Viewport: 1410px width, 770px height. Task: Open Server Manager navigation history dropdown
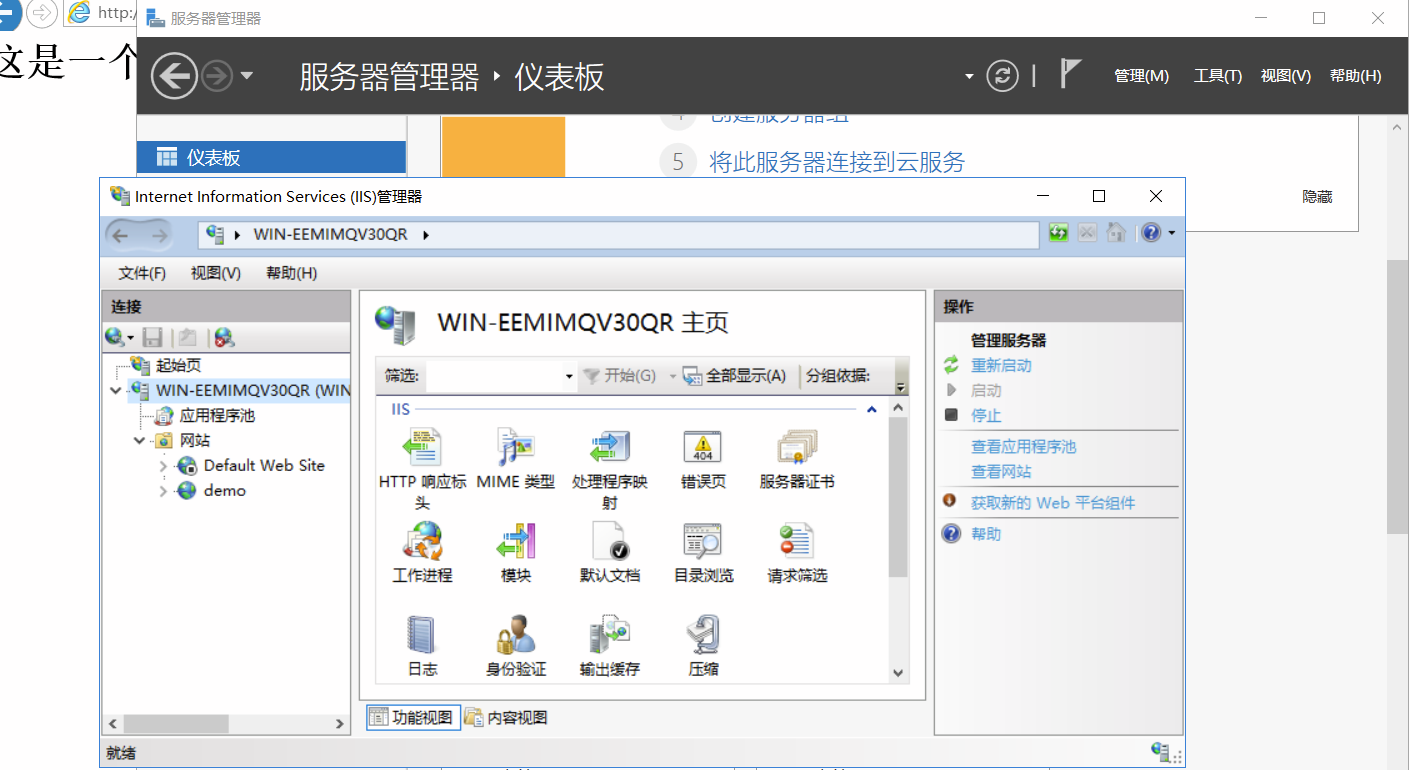(247, 76)
